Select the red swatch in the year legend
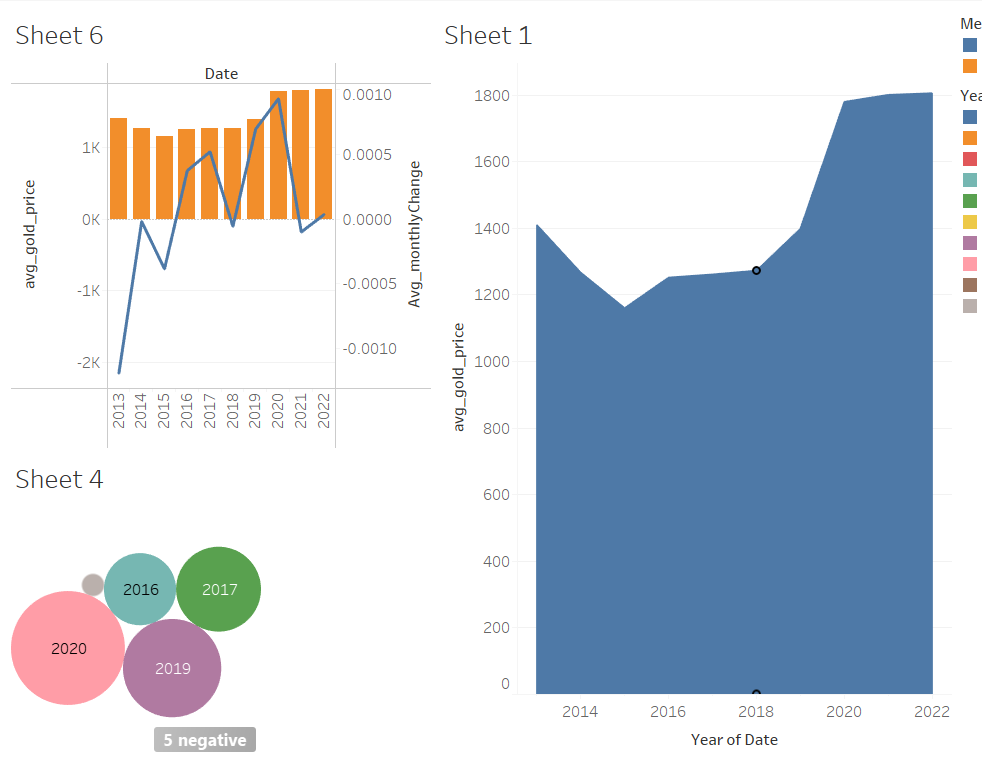This screenshot has height=764, width=982. pos(970,159)
